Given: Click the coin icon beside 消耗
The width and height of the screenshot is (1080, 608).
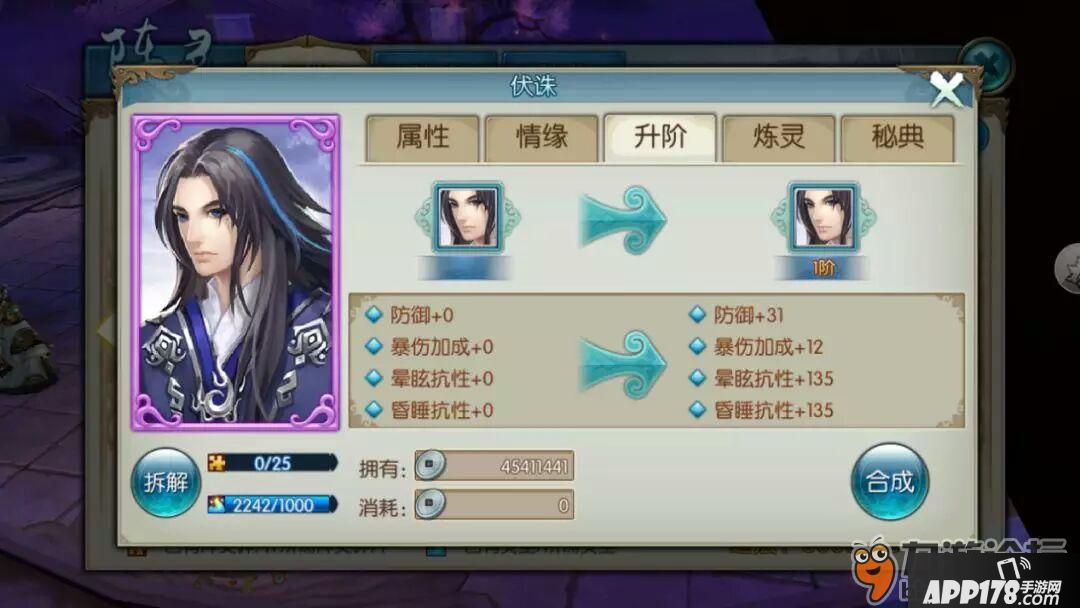Looking at the screenshot, I should [x=430, y=505].
